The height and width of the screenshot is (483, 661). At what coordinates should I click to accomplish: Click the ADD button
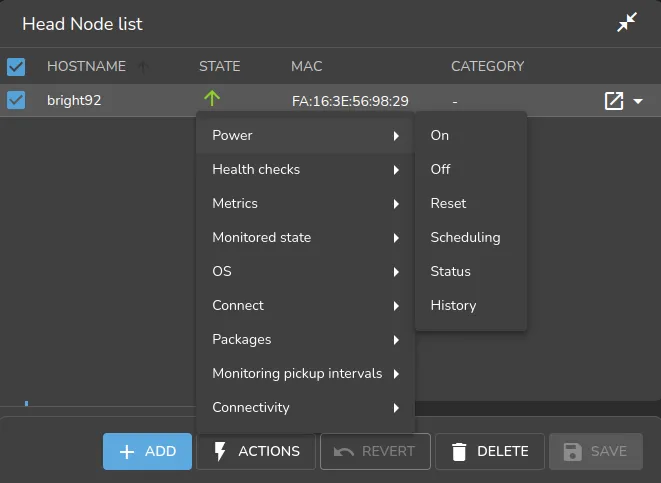(x=147, y=451)
